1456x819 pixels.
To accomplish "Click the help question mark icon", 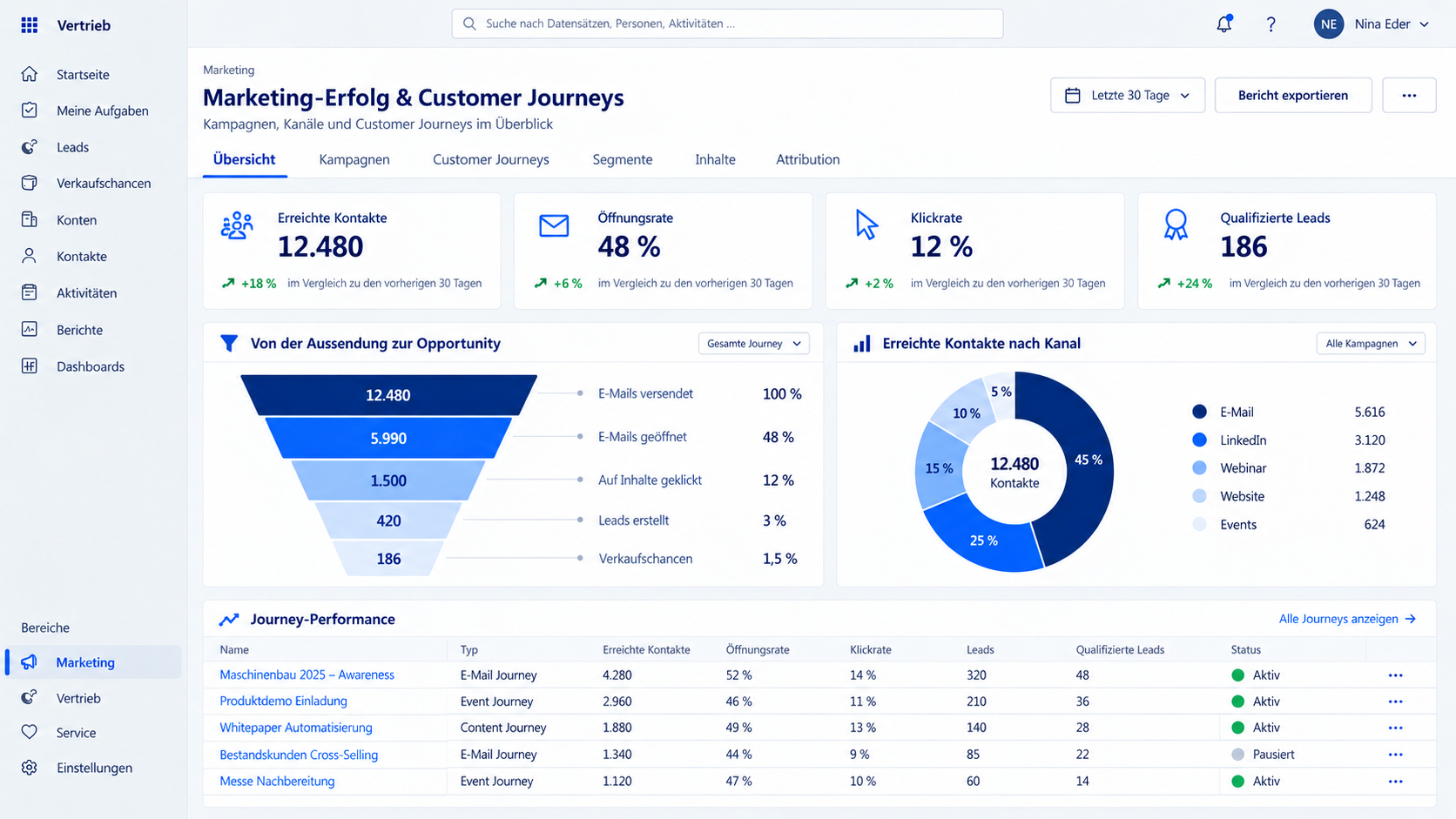I will (x=1271, y=24).
